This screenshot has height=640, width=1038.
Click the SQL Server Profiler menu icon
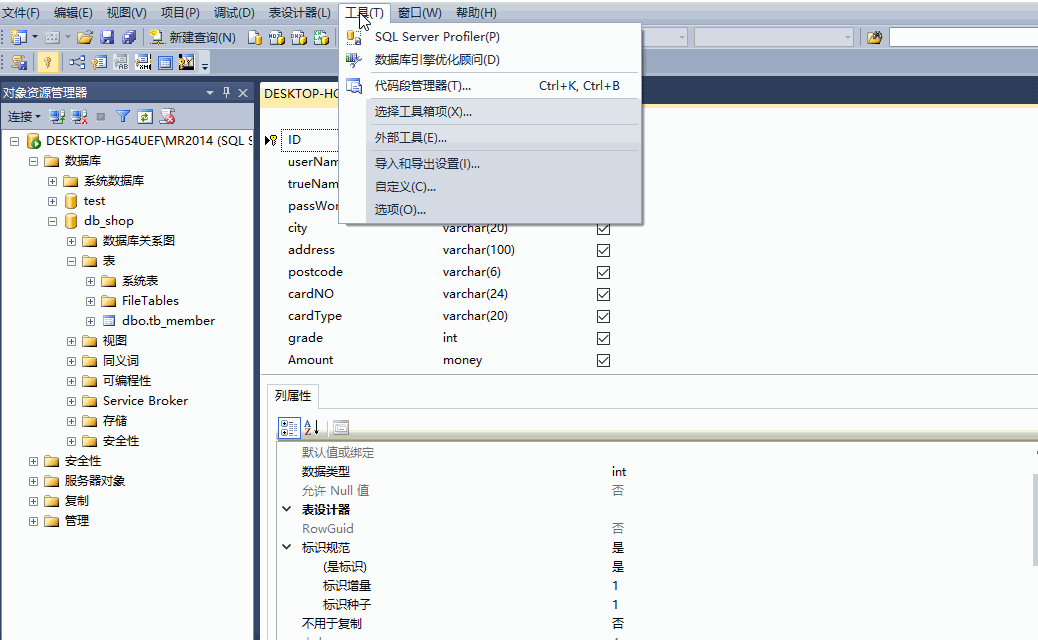coord(354,36)
